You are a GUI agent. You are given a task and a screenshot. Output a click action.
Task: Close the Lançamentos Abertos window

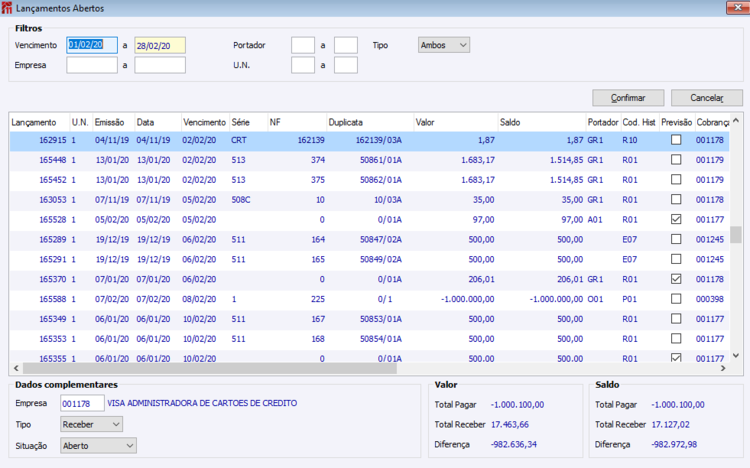(x=740, y=8)
